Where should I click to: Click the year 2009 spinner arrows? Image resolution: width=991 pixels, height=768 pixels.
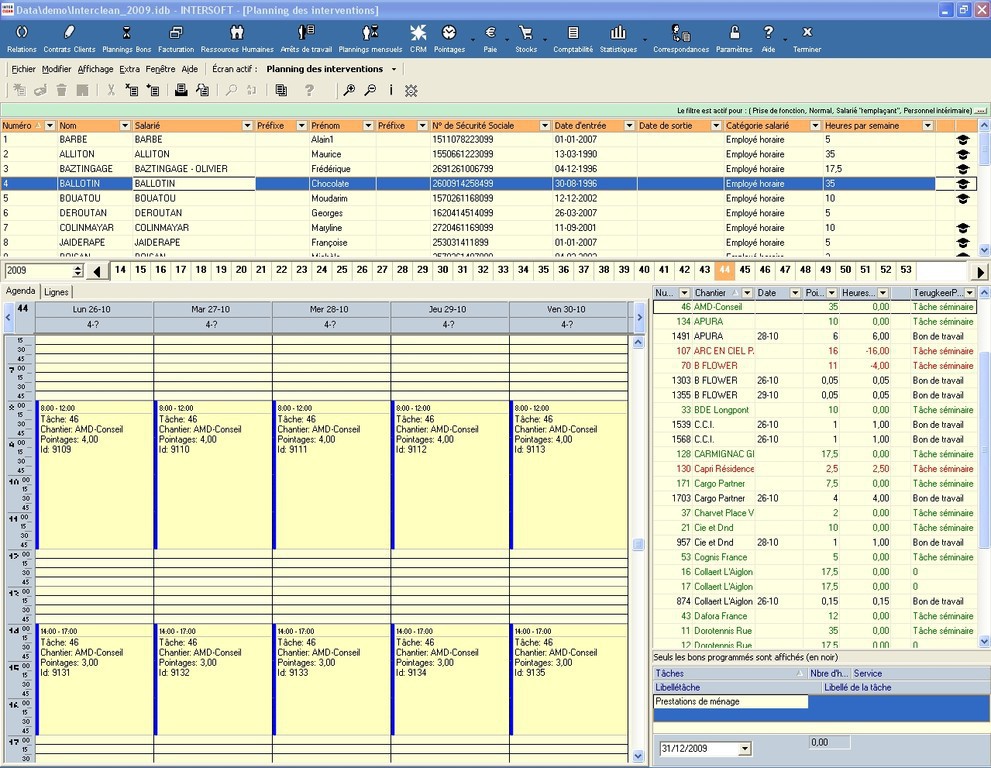pyautogui.click(x=78, y=271)
